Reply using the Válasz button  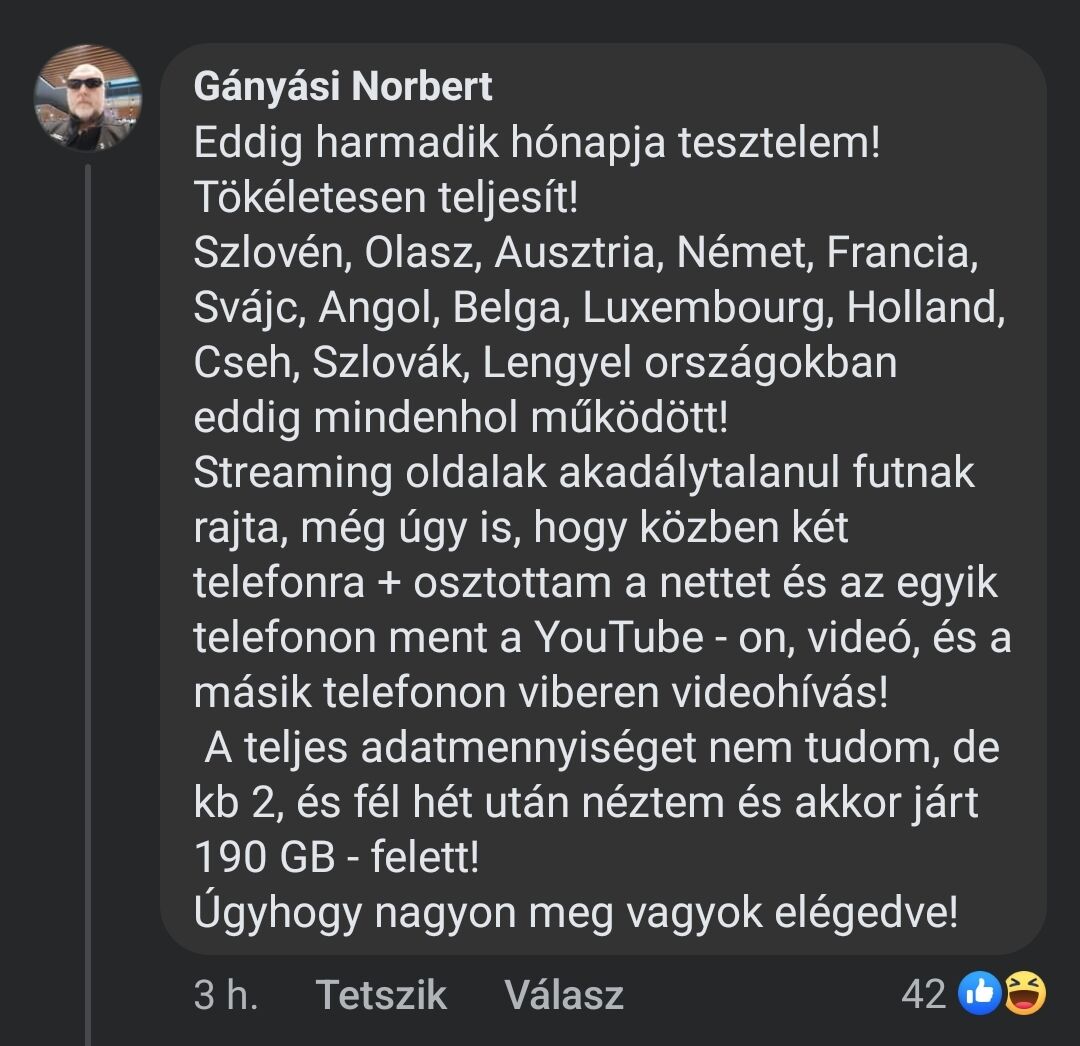(x=564, y=995)
